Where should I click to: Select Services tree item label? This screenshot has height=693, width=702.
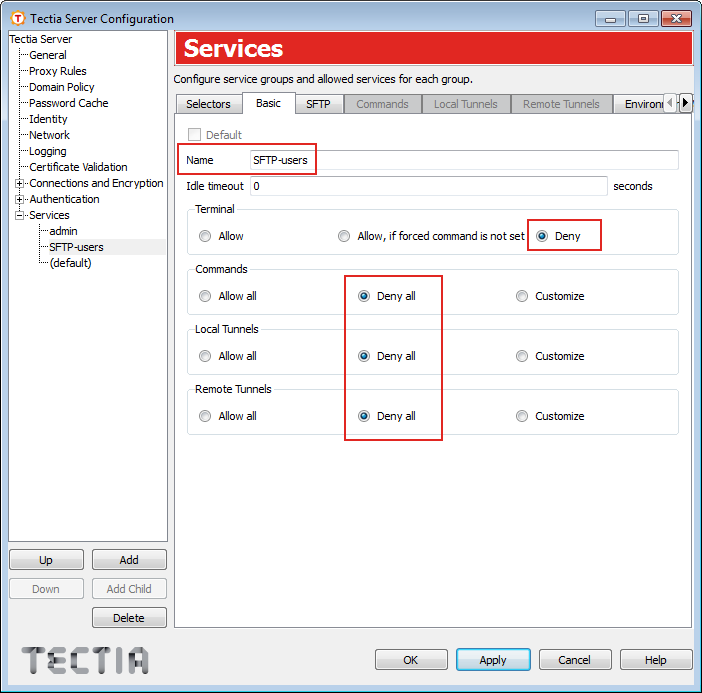click(x=49, y=215)
